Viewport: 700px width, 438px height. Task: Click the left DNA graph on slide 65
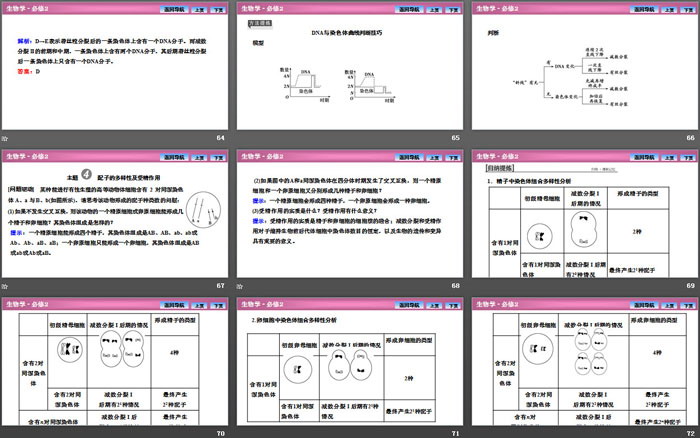(305, 85)
